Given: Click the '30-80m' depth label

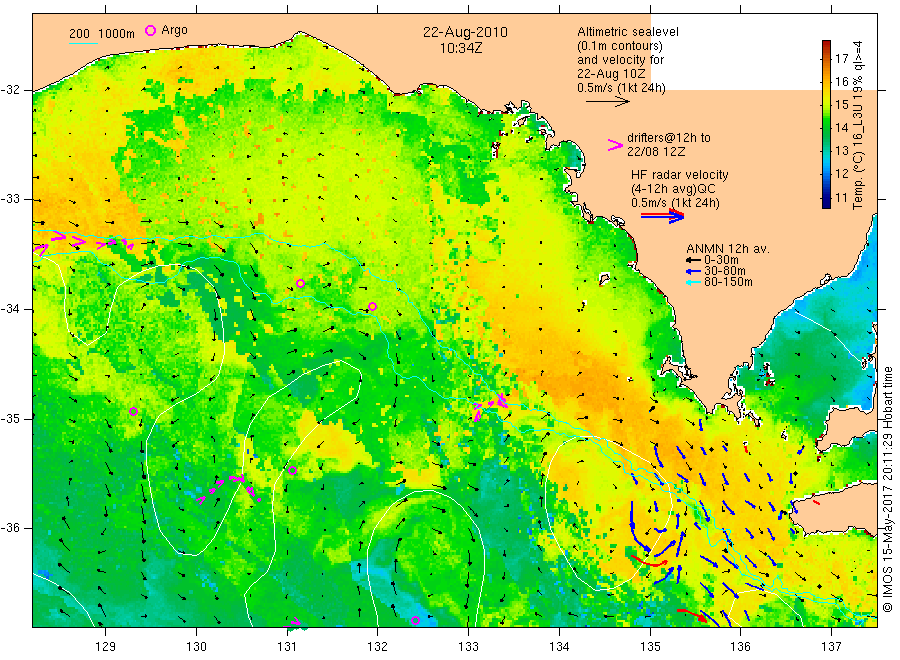Looking at the screenshot, I should tap(725, 271).
